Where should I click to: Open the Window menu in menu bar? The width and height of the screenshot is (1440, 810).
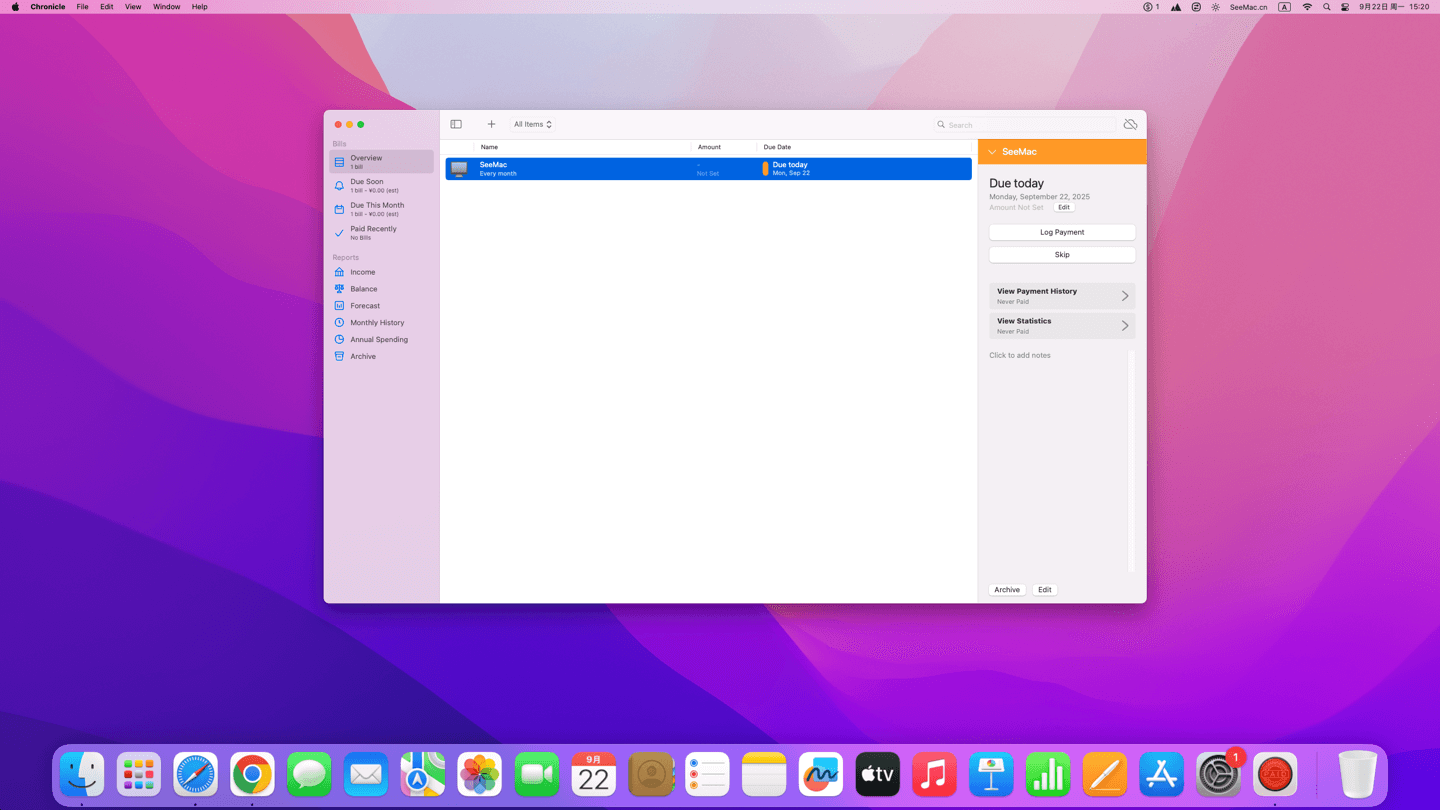point(166,7)
